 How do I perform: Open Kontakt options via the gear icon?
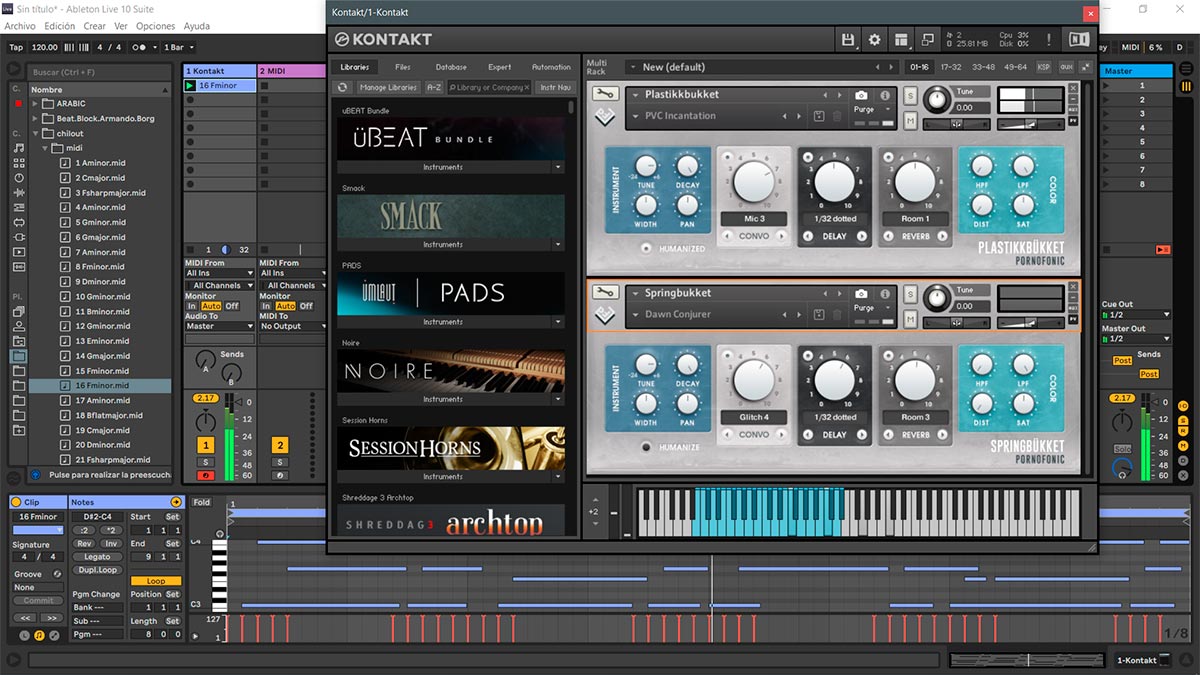(x=875, y=39)
